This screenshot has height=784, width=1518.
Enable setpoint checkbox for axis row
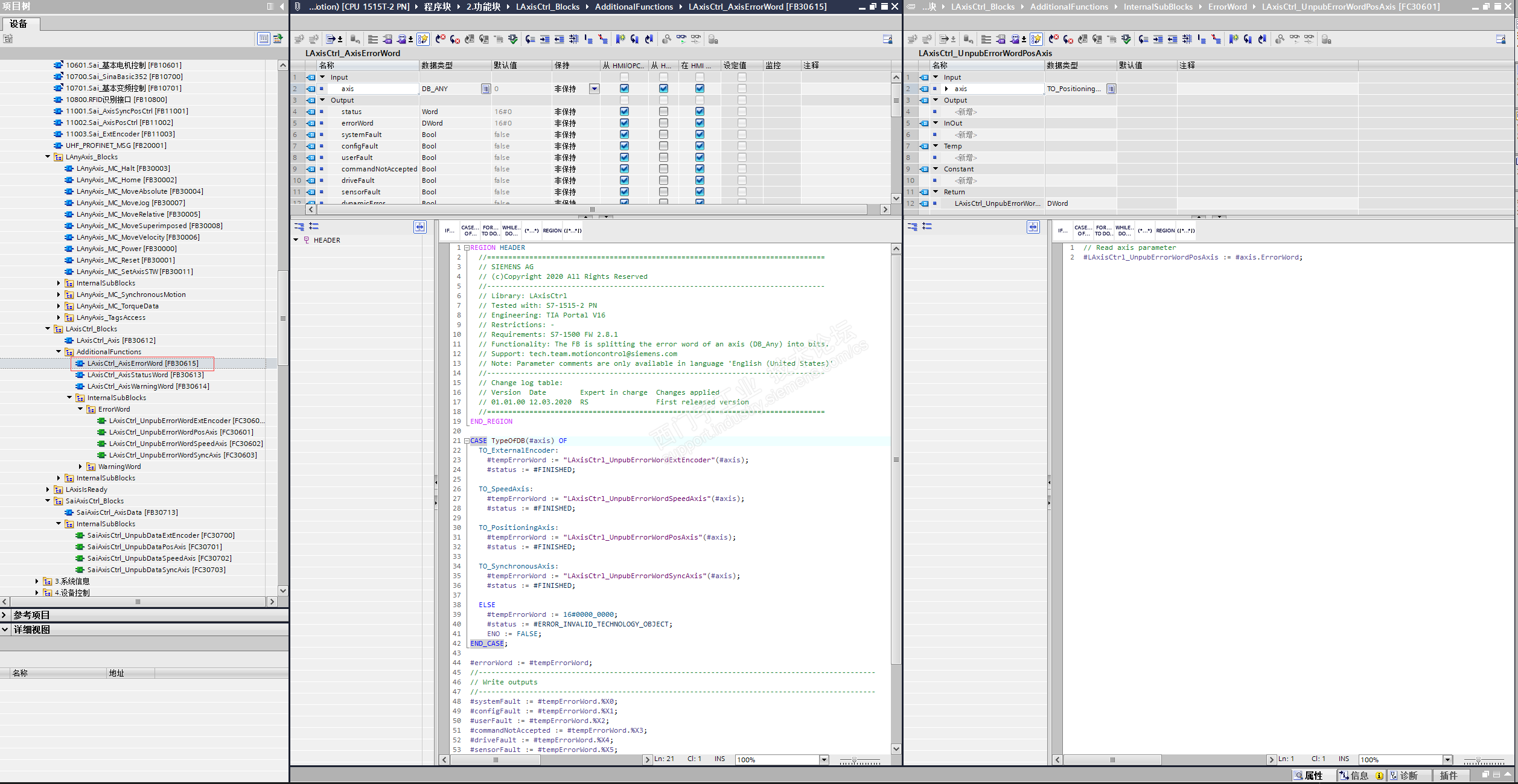[x=742, y=89]
